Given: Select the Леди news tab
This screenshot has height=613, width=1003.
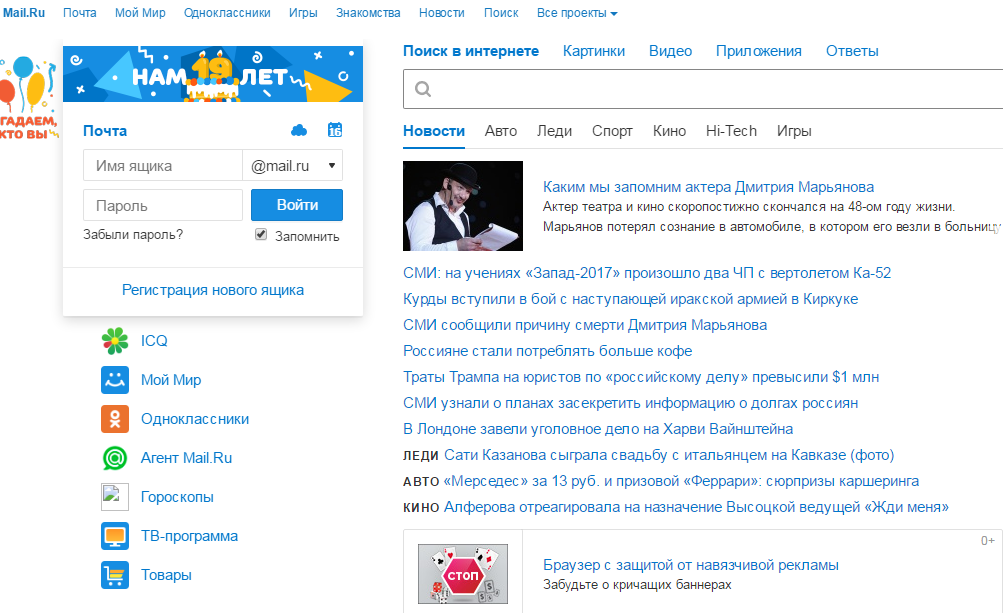Looking at the screenshot, I should (555, 131).
